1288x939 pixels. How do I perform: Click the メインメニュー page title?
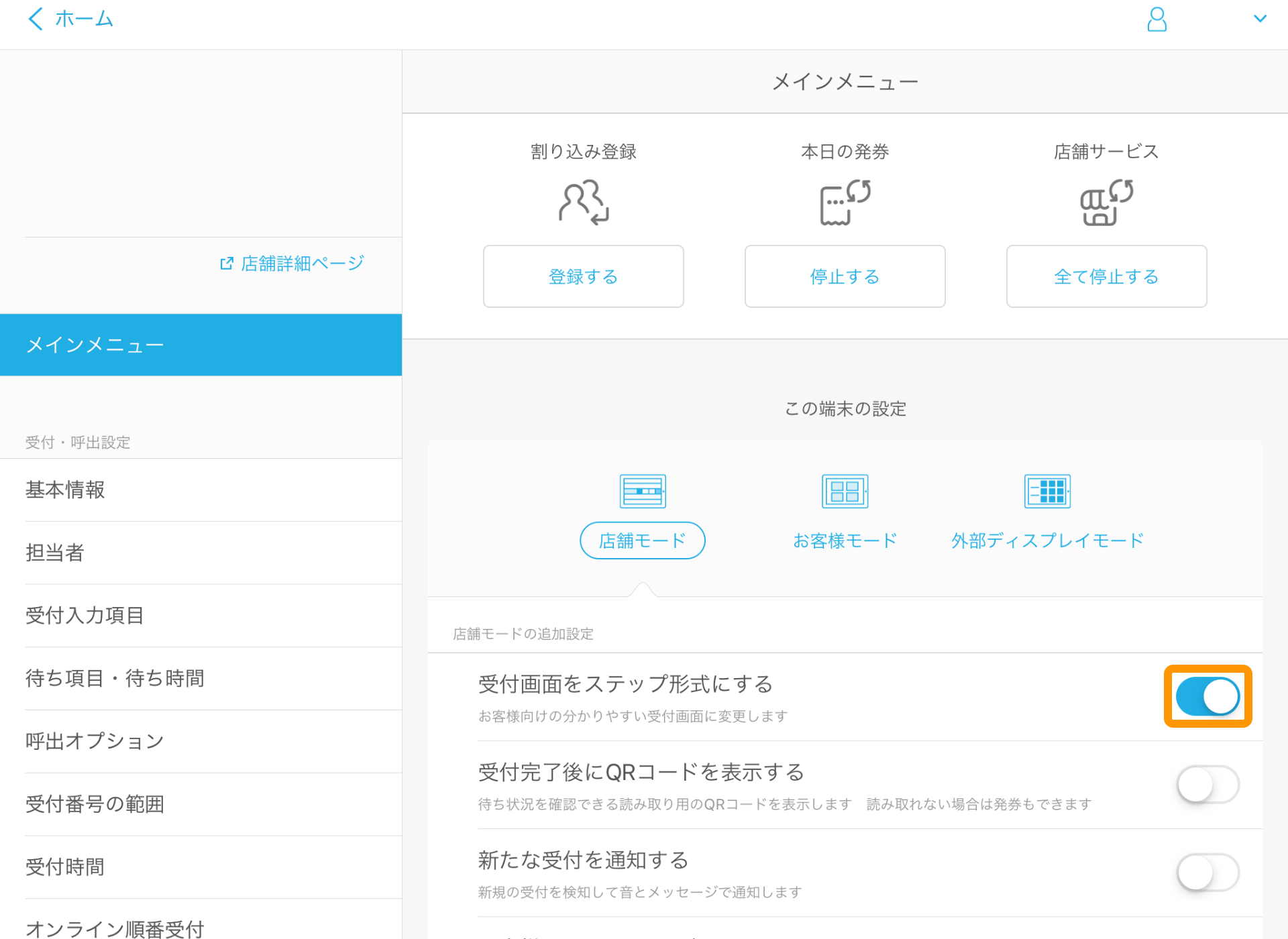(845, 82)
